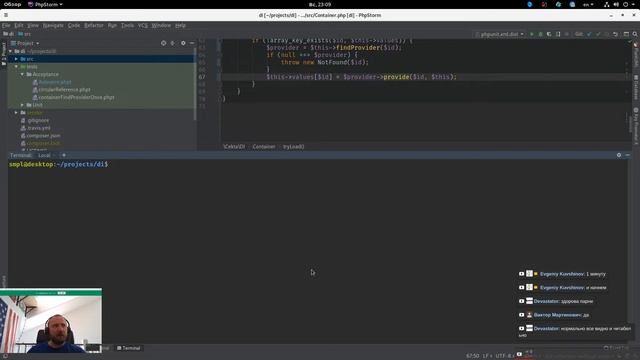This screenshot has width=640, height=360.
Task: Select composer.json in project tree
Action: click(x=43, y=136)
